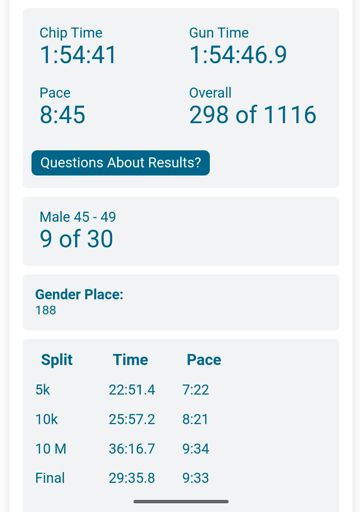The height and width of the screenshot is (512, 362).
Task: Tap the home indicator bar at bottom
Action: coord(181,501)
